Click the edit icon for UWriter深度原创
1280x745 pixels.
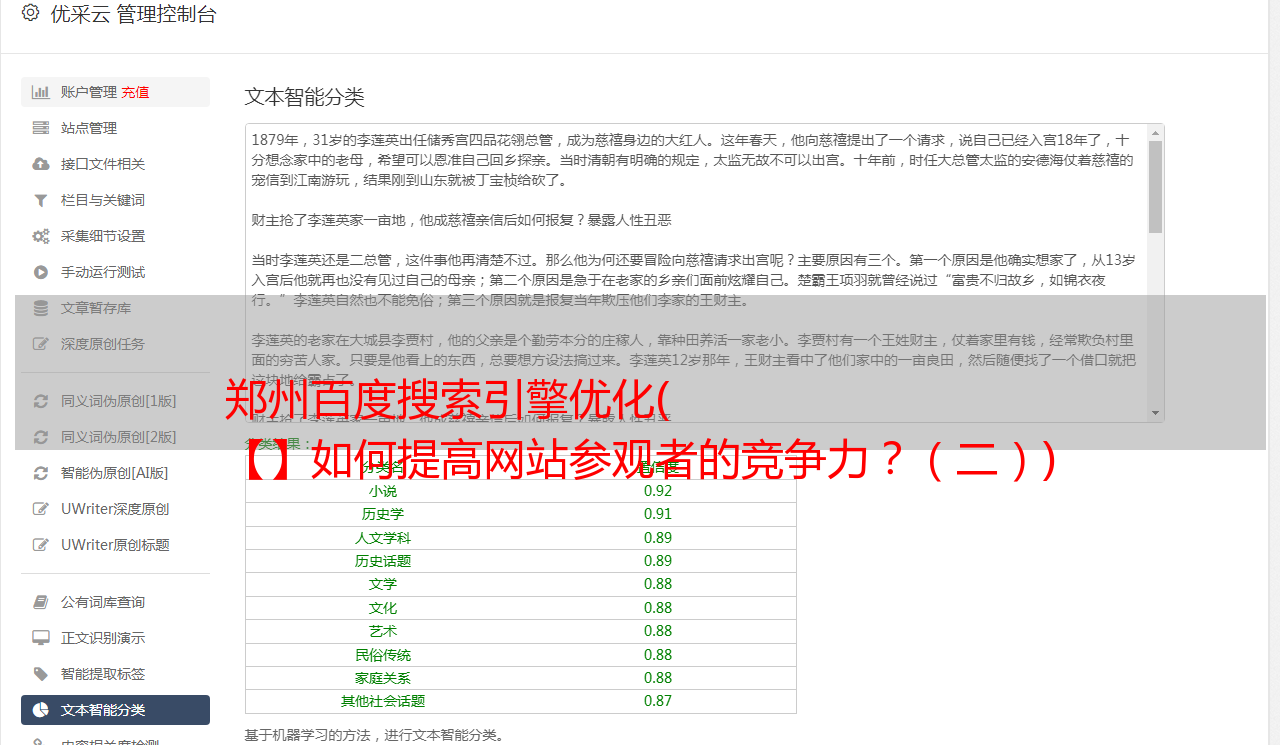(41, 509)
